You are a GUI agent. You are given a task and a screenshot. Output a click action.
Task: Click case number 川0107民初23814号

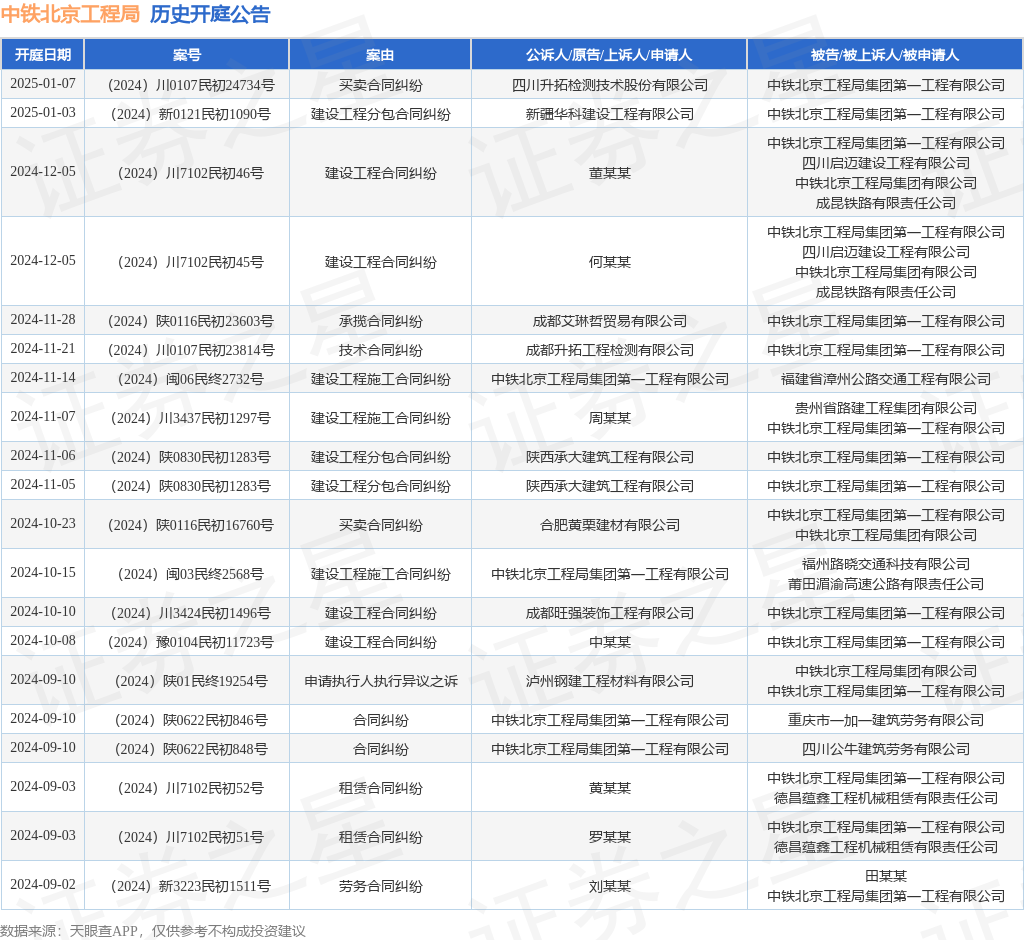coord(191,349)
